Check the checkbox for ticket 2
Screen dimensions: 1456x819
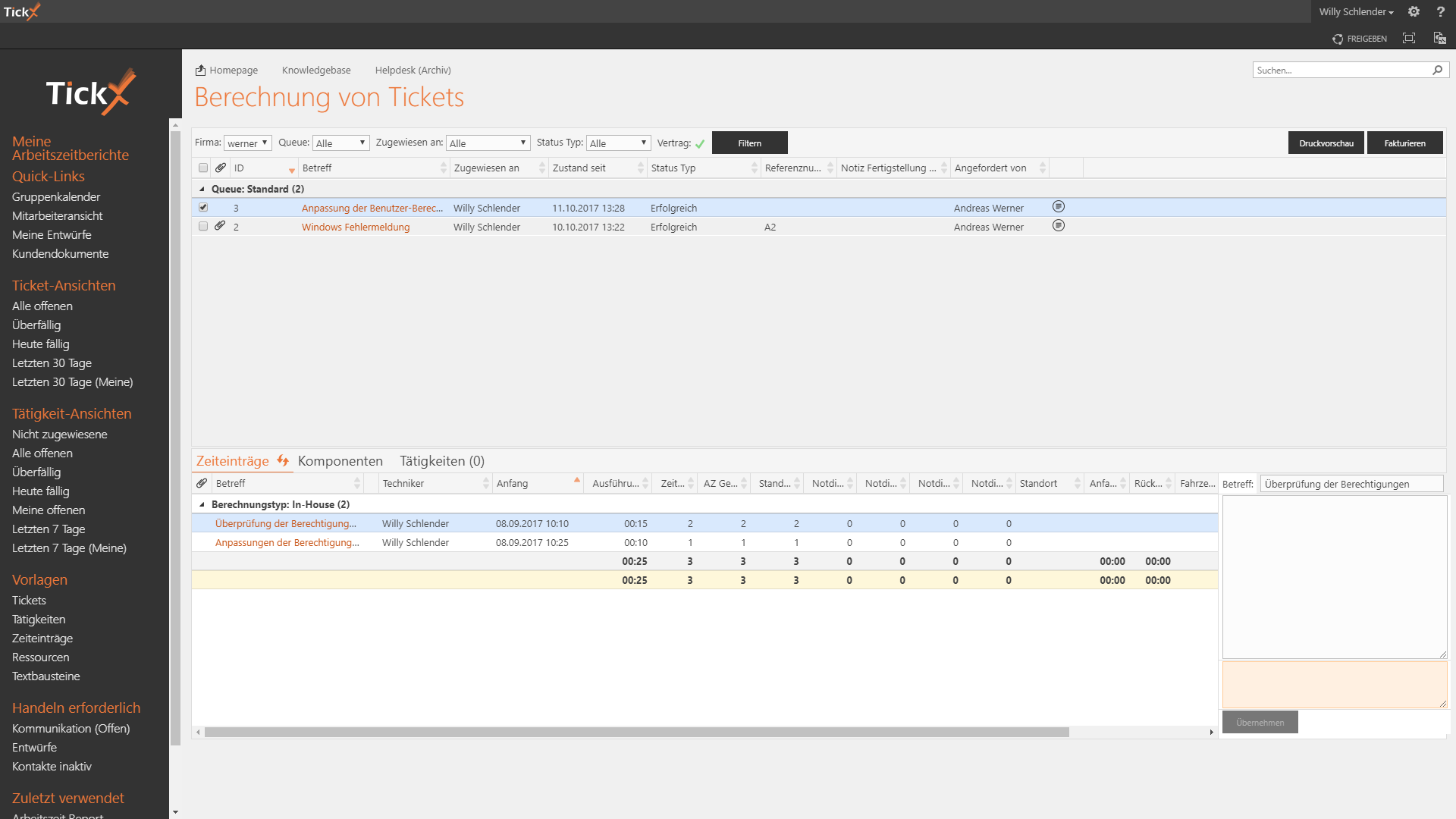click(203, 226)
